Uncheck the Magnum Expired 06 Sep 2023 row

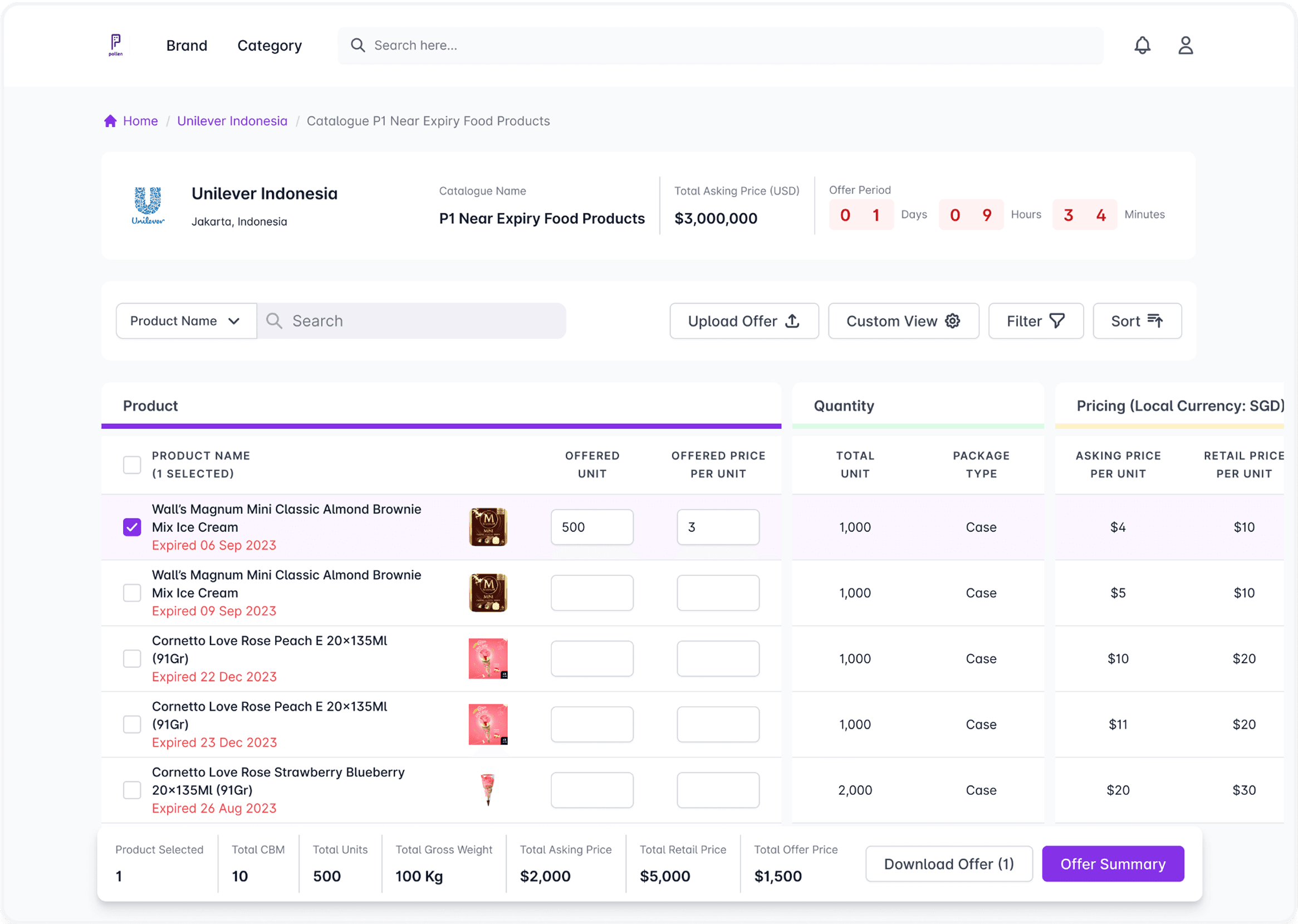point(132,527)
